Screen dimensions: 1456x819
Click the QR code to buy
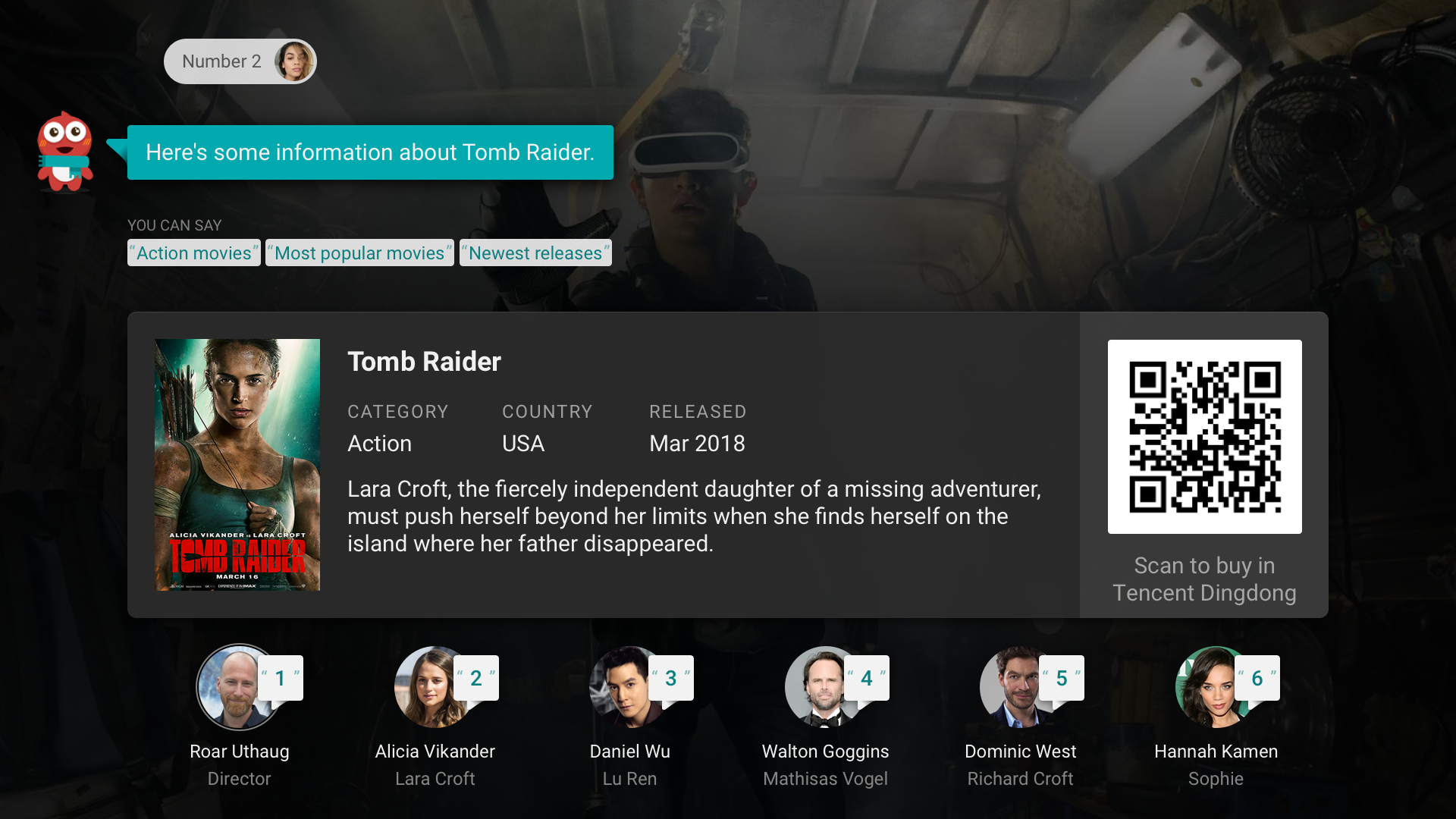[1204, 437]
